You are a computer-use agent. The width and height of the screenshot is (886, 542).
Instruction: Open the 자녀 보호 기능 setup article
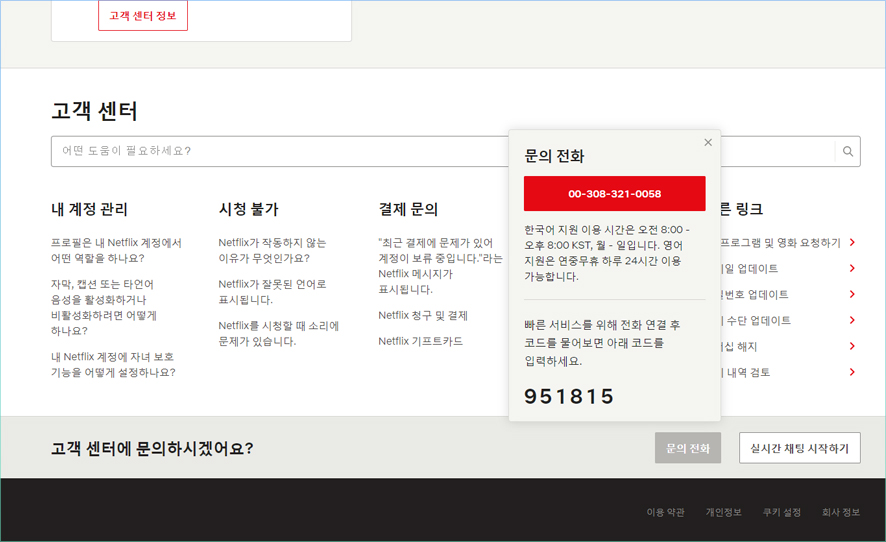[x=113, y=365]
